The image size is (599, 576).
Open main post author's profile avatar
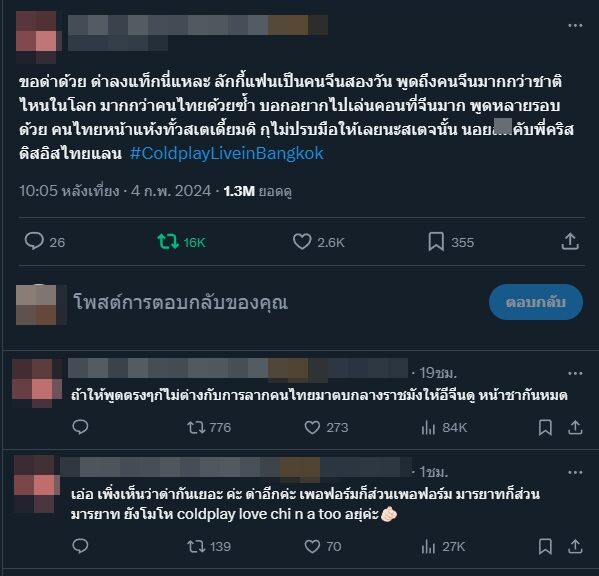[36, 36]
